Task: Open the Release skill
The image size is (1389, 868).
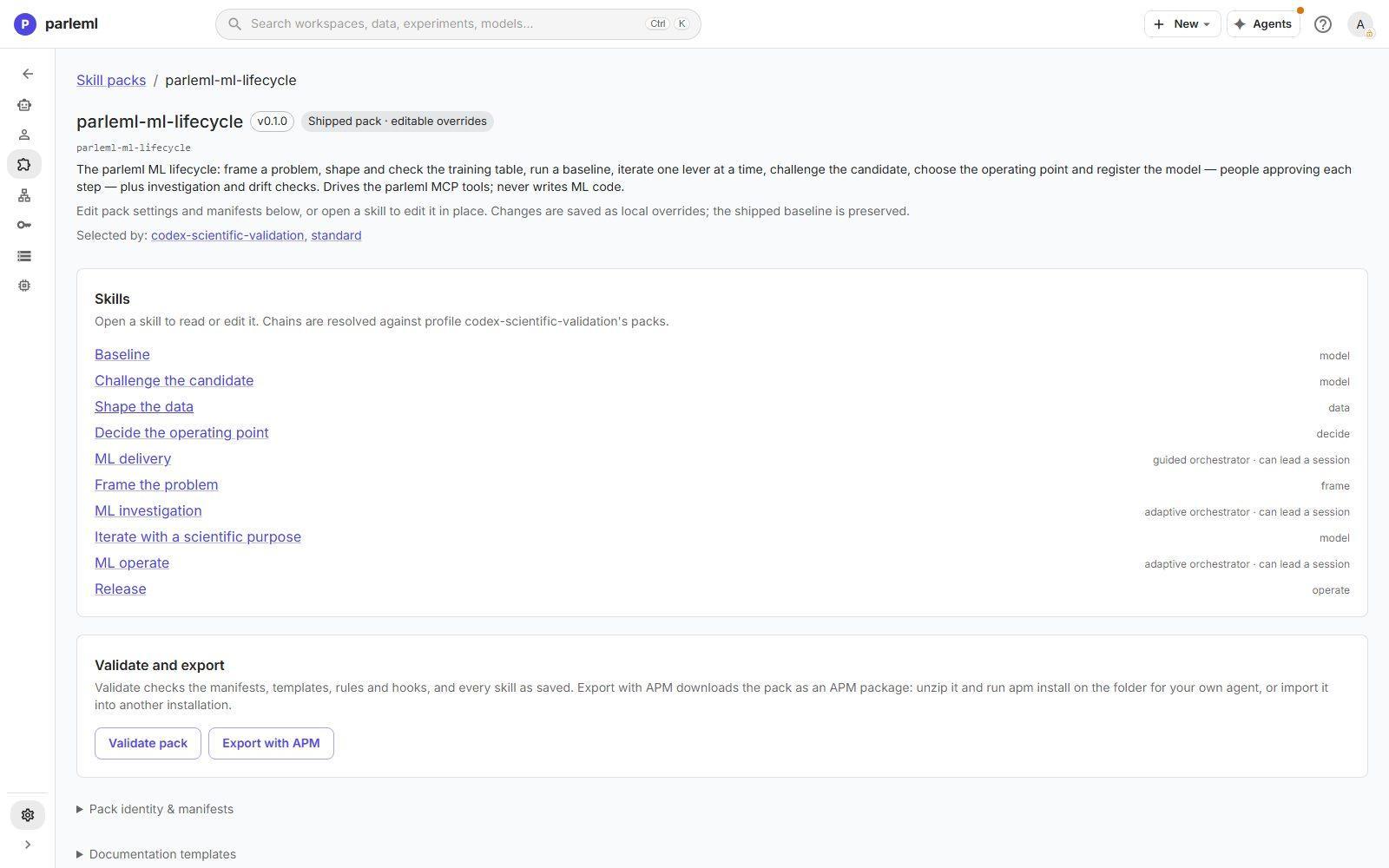Action: click(x=121, y=589)
